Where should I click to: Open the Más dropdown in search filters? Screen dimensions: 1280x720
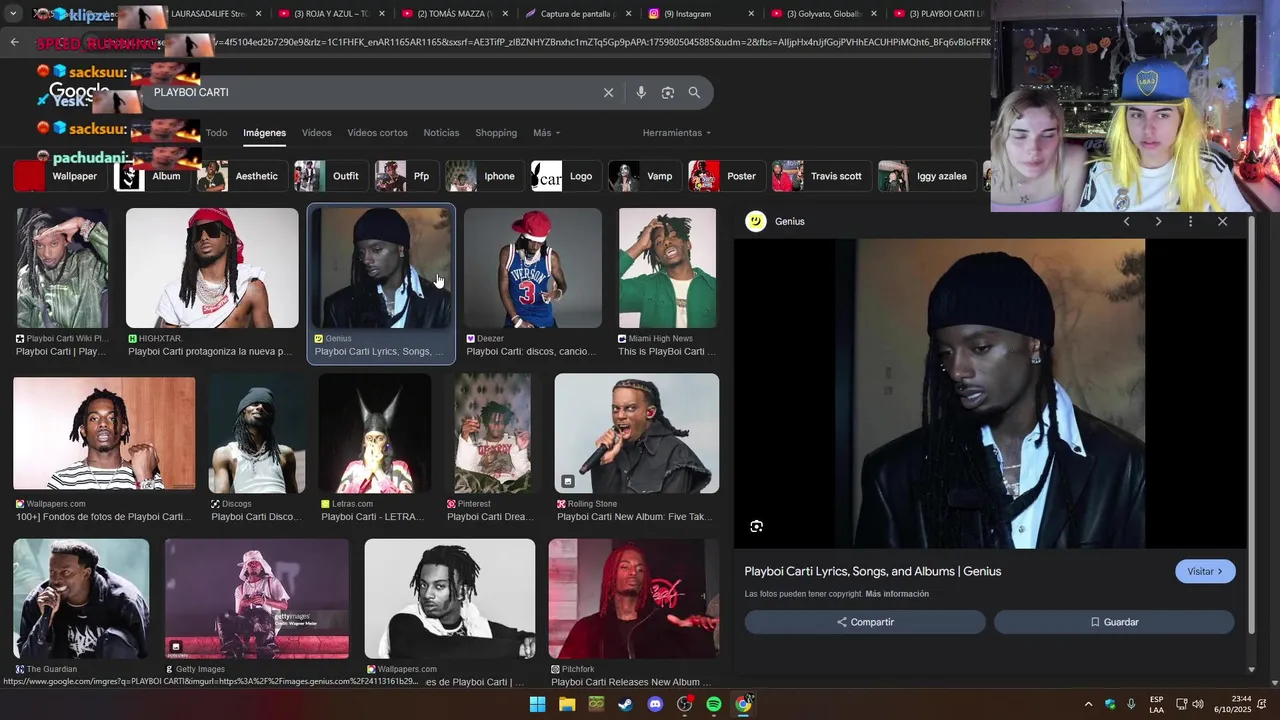546,133
